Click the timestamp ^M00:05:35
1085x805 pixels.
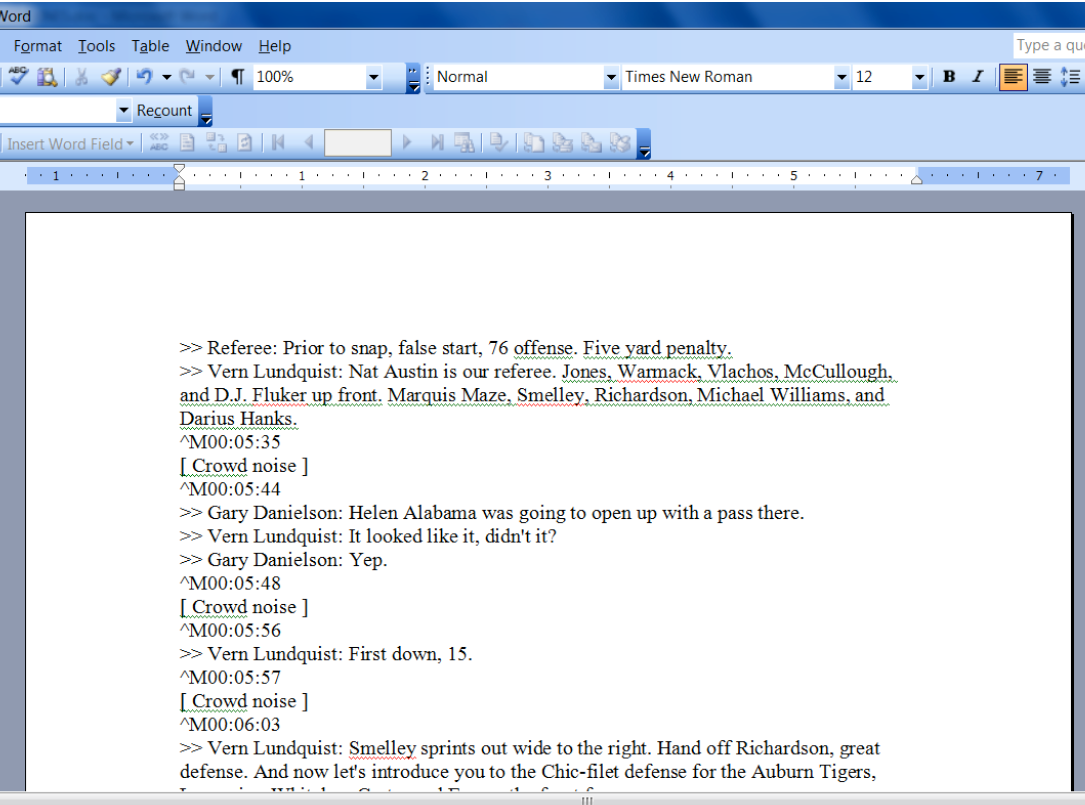coord(230,442)
